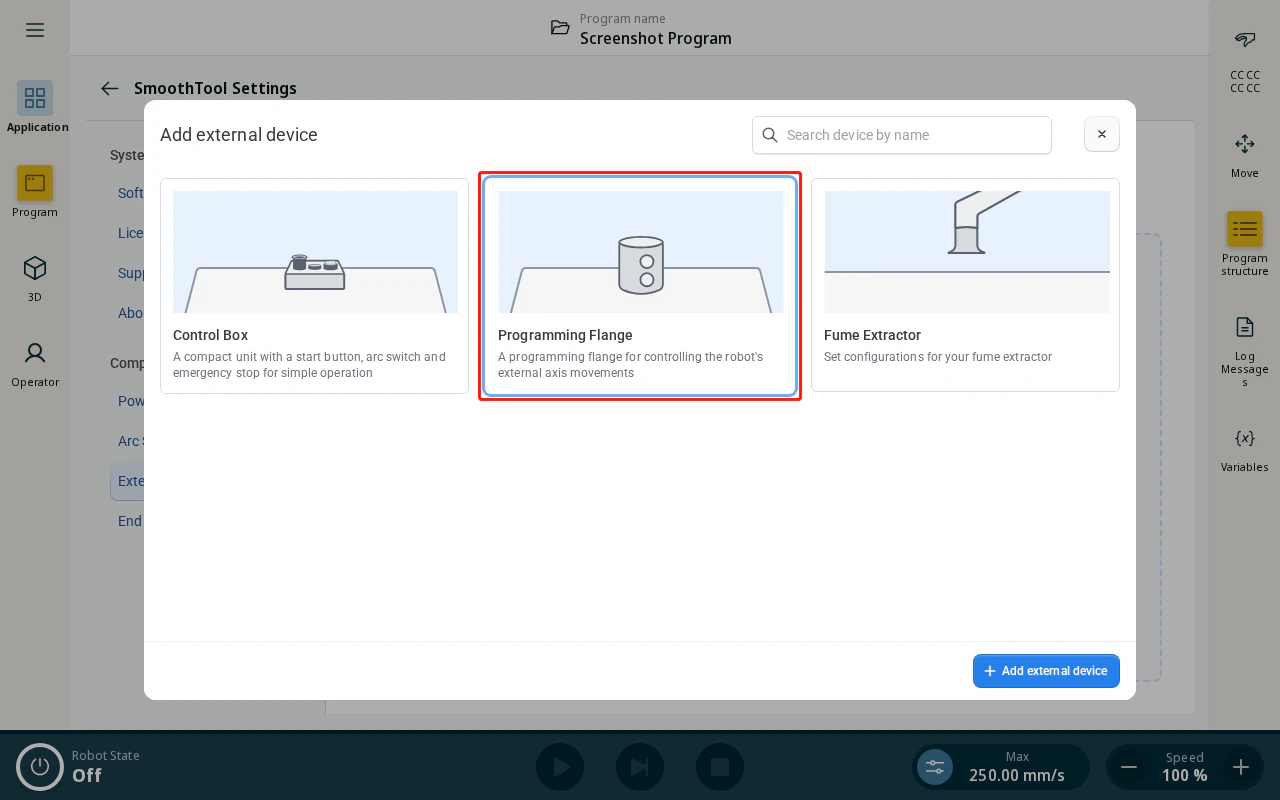Click the Robot State power button
Viewport: 1280px width, 800px height.
click(x=40, y=767)
